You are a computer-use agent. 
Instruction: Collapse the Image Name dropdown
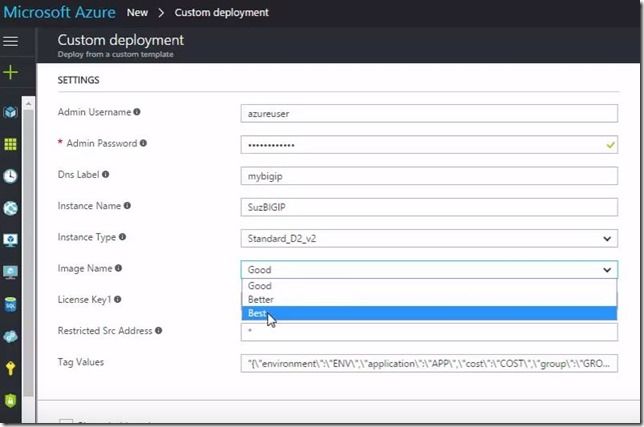coord(607,269)
